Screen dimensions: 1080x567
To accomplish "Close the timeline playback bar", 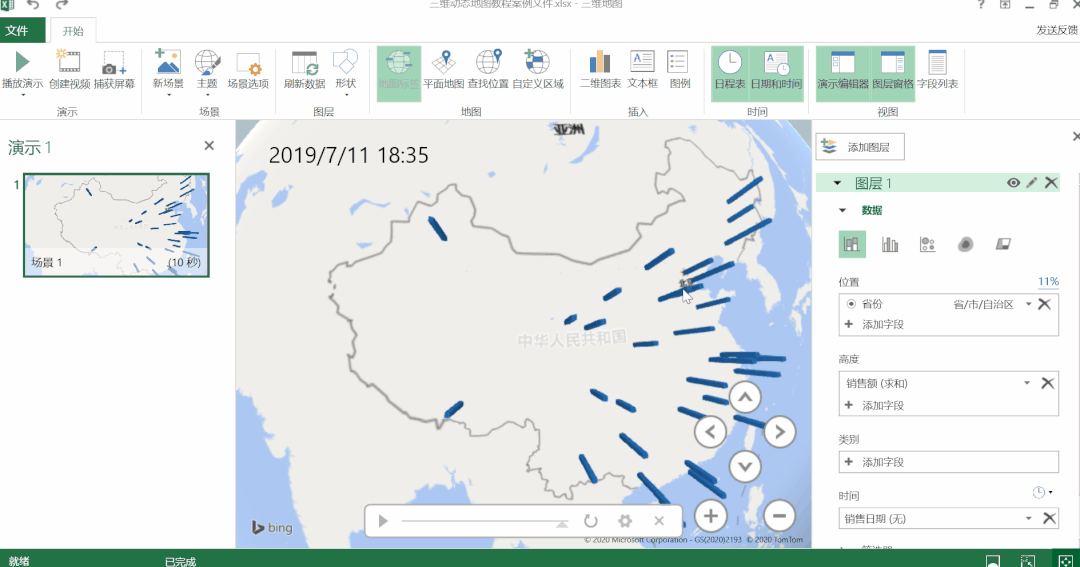I will [x=659, y=521].
